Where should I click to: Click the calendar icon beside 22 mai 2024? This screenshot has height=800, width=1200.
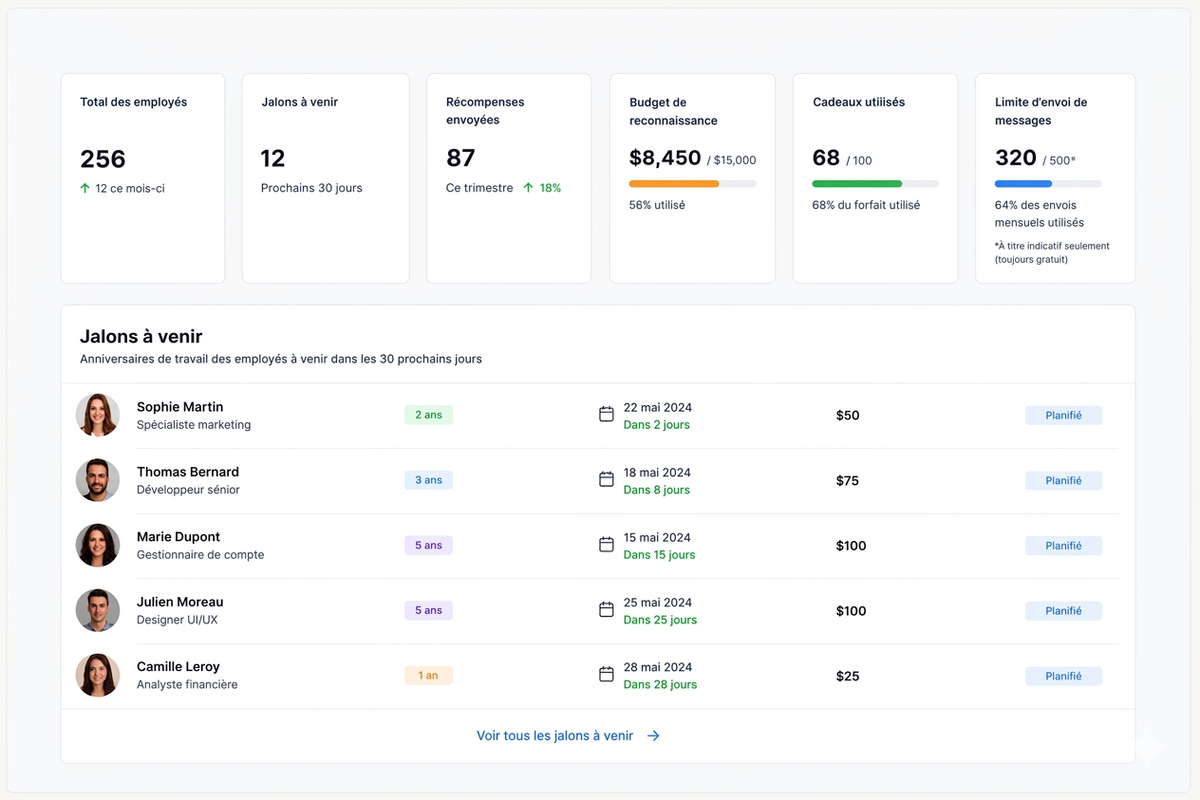(x=606, y=414)
